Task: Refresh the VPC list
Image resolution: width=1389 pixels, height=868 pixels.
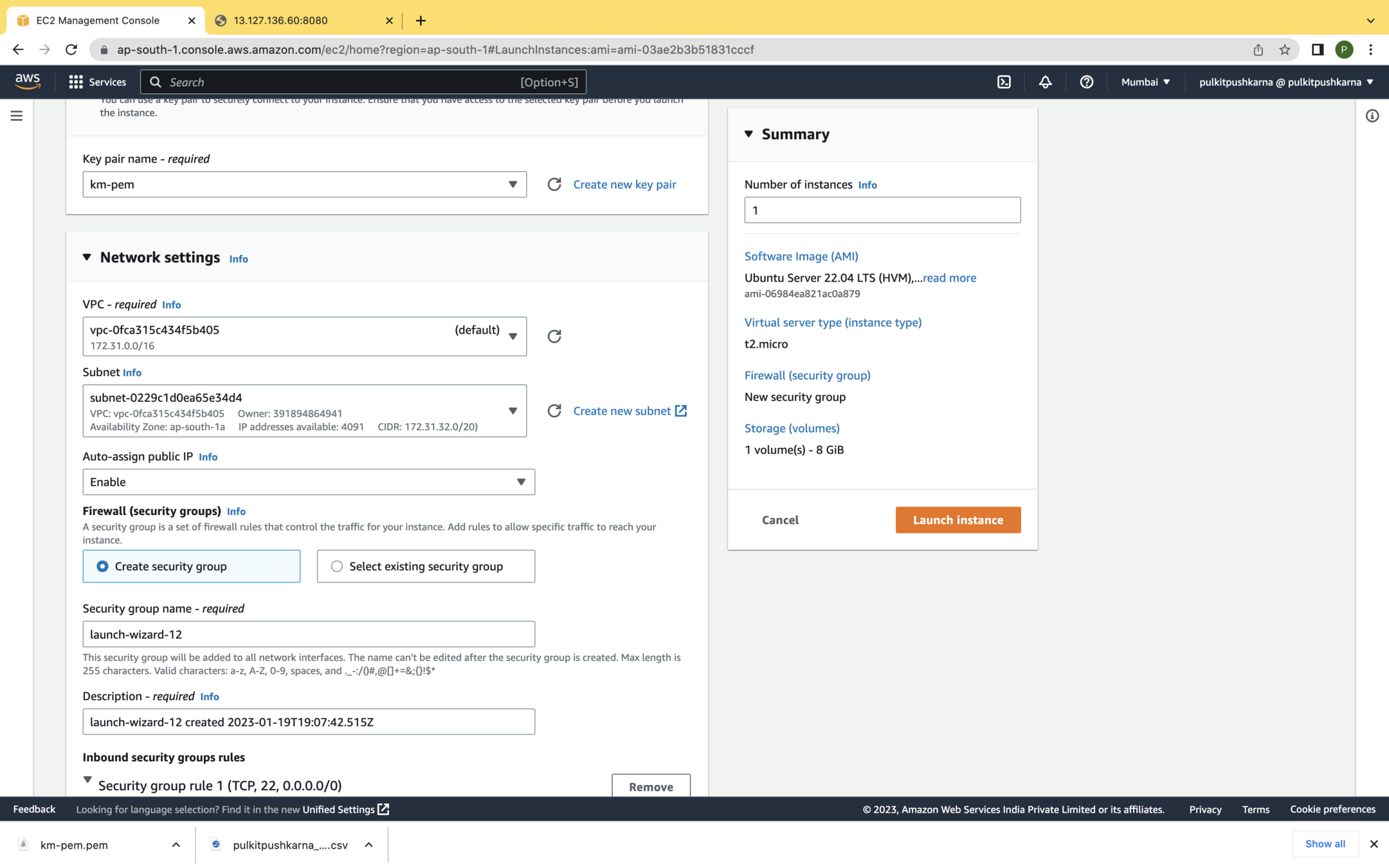Action: [554, 336]
